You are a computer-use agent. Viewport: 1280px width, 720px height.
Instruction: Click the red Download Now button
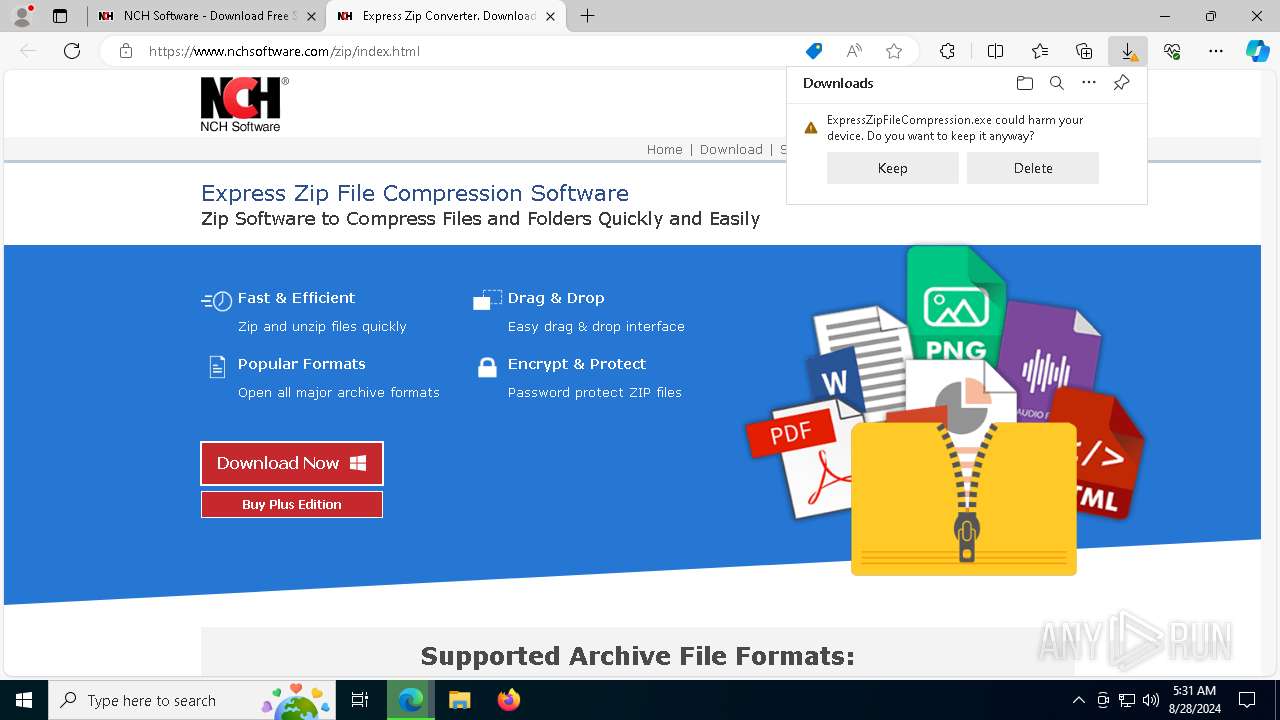point(292,463)
